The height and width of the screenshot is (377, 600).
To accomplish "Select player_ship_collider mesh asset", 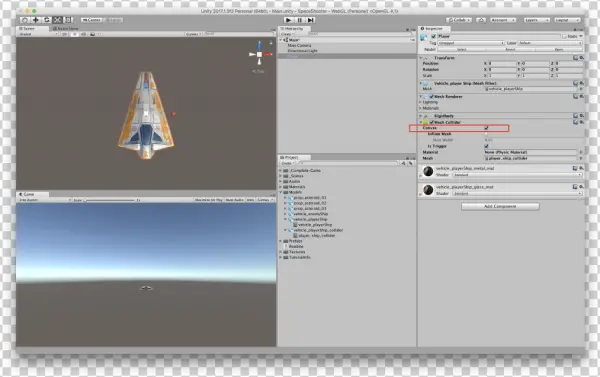I will pyautogui.click(x=316, y=236).
